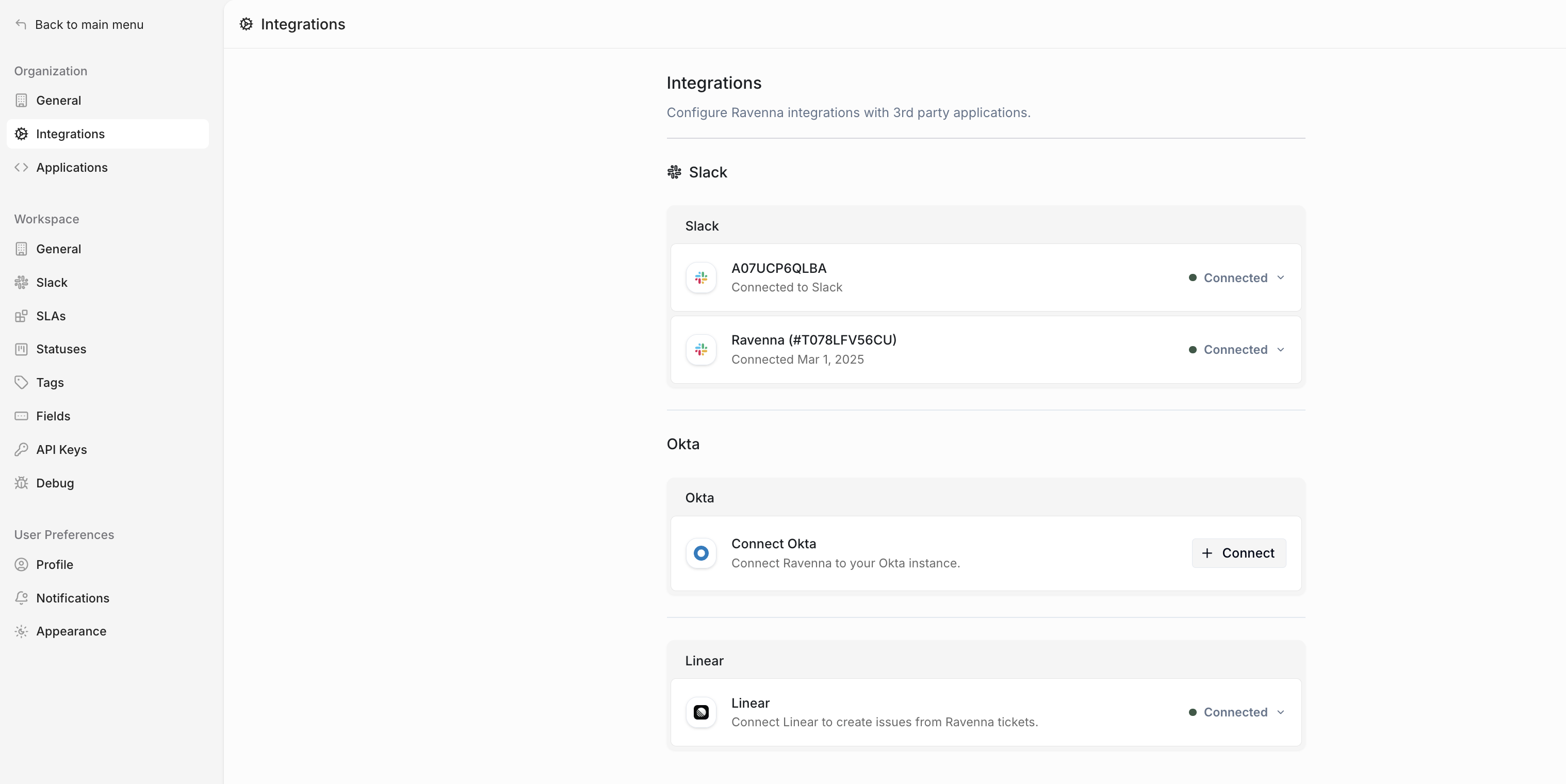The height and width of the screenshot is (784, 1566).
Task: Expand the Connected dropdown for Linear
Action: click(x=1236, y=712)
